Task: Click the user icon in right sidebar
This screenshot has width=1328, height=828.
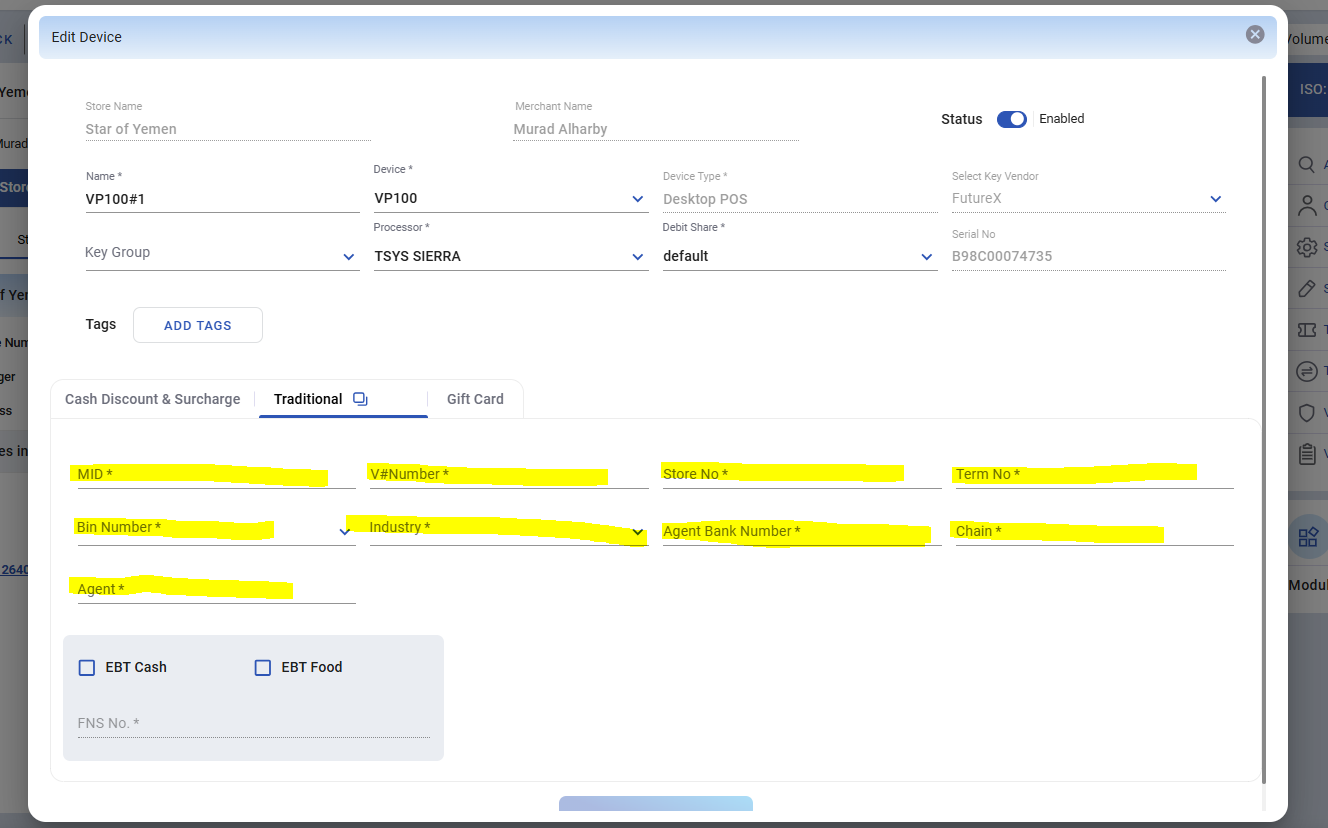Action: pyautogui.click(x=1307, y=206)
